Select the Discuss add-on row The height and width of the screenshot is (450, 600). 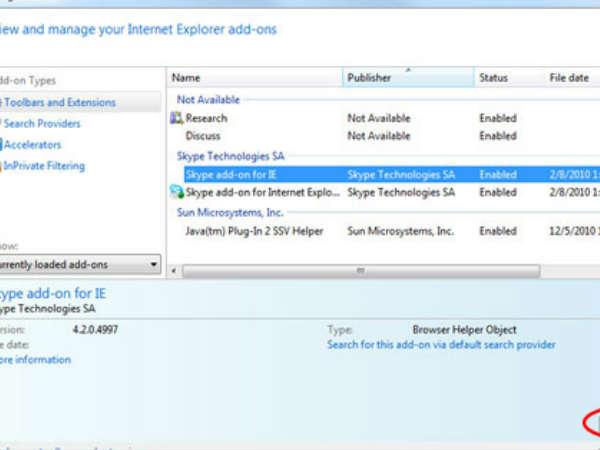tap(384, 136)
